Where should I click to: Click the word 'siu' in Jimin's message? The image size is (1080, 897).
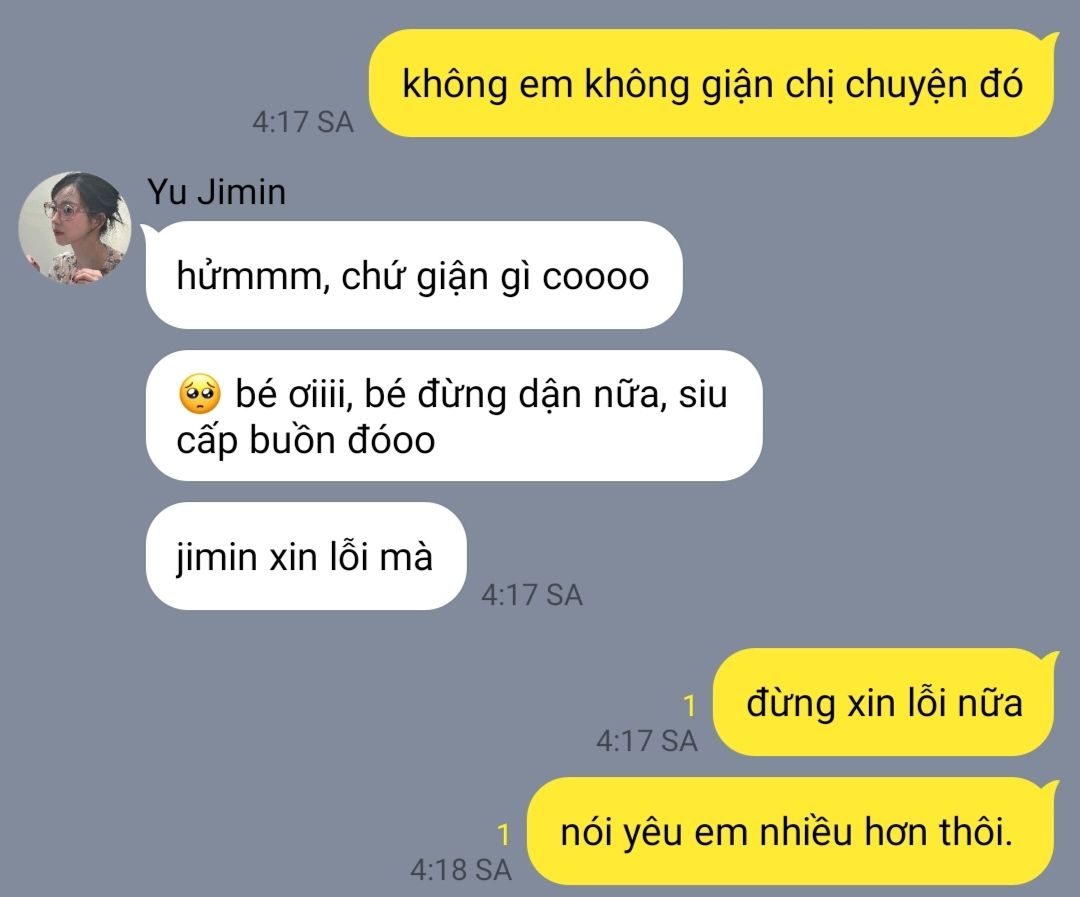[703, 394]
